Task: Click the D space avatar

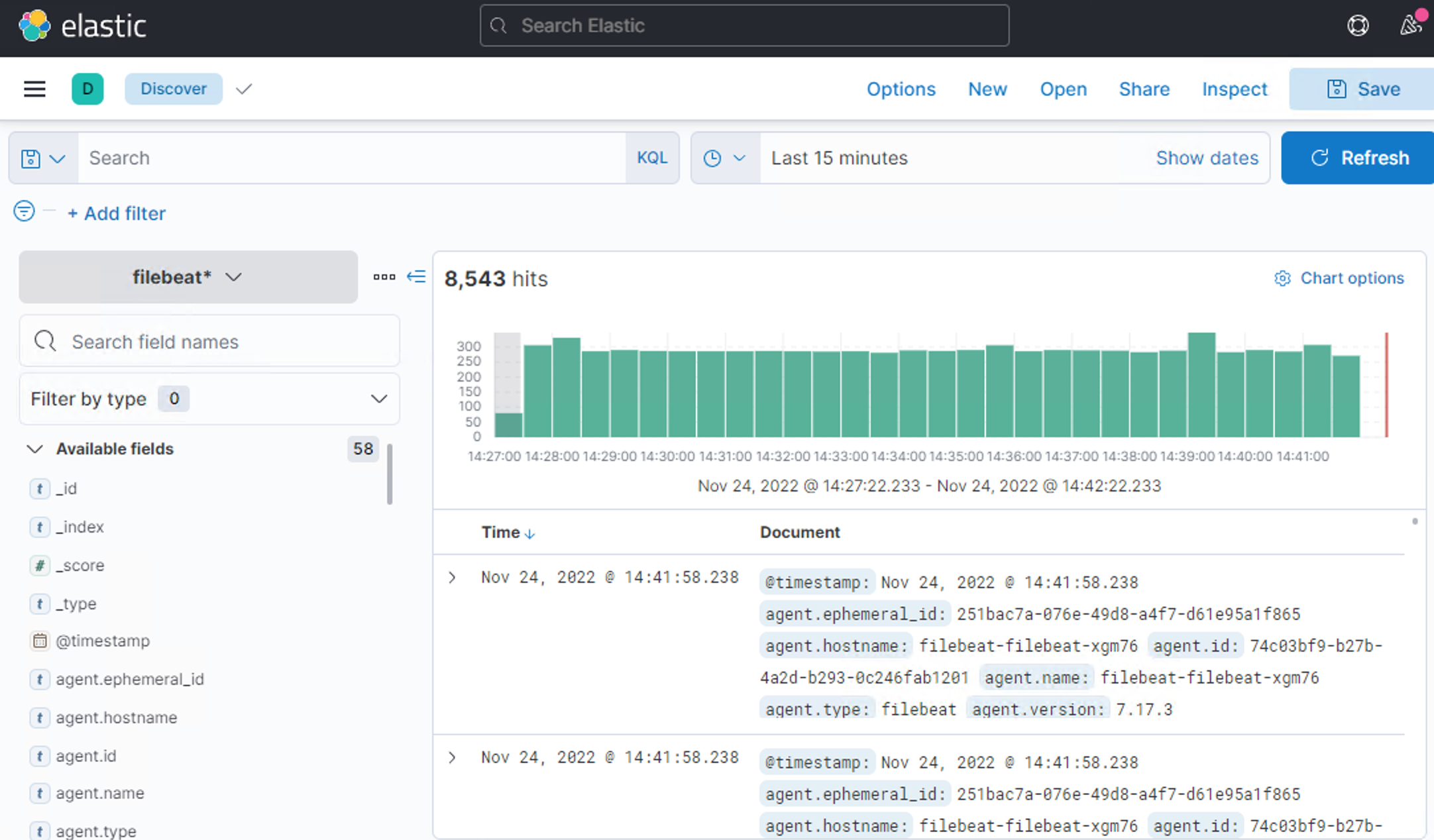Action: 87,89
